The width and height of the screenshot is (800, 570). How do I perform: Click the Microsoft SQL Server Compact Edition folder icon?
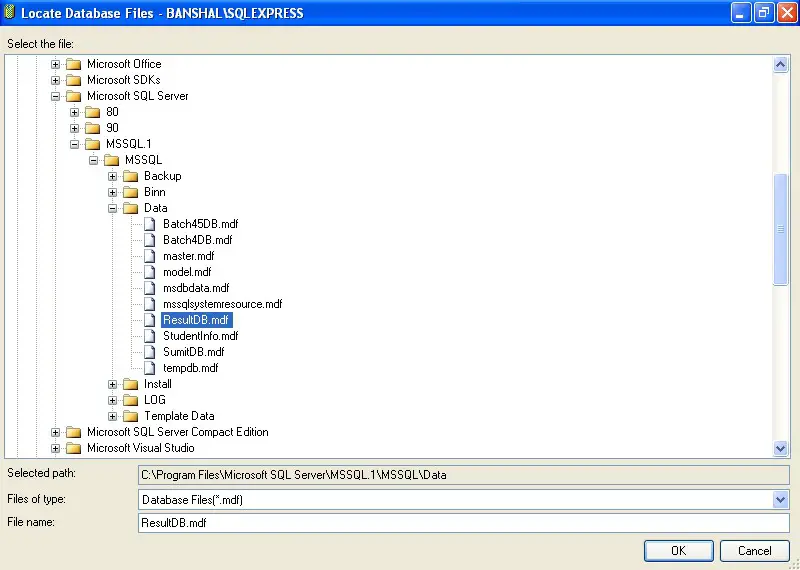[74, 432]
